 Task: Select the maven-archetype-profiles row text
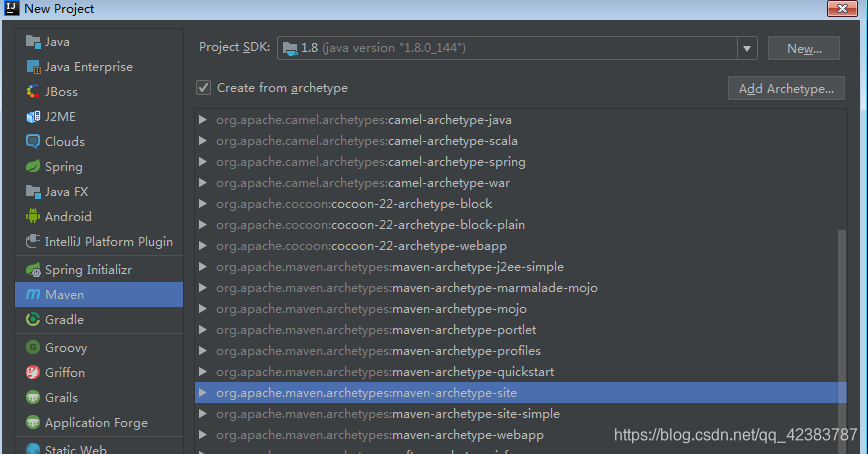tap(379, 351)
